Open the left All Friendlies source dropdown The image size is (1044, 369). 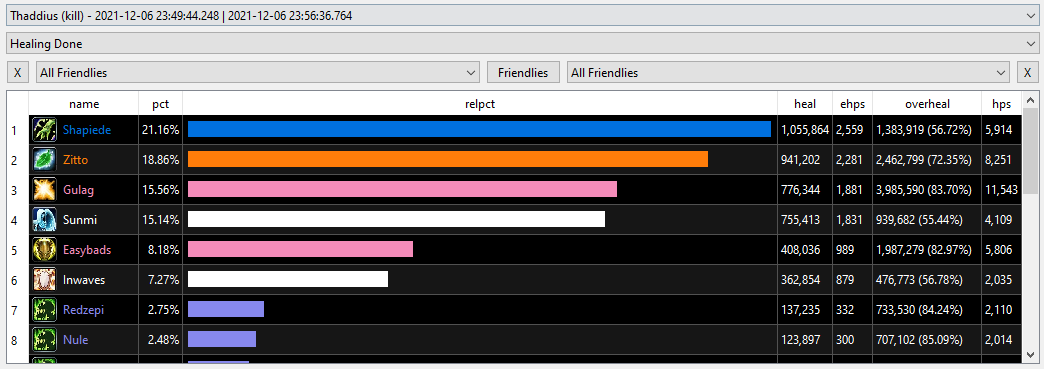(x=258, y=73)
